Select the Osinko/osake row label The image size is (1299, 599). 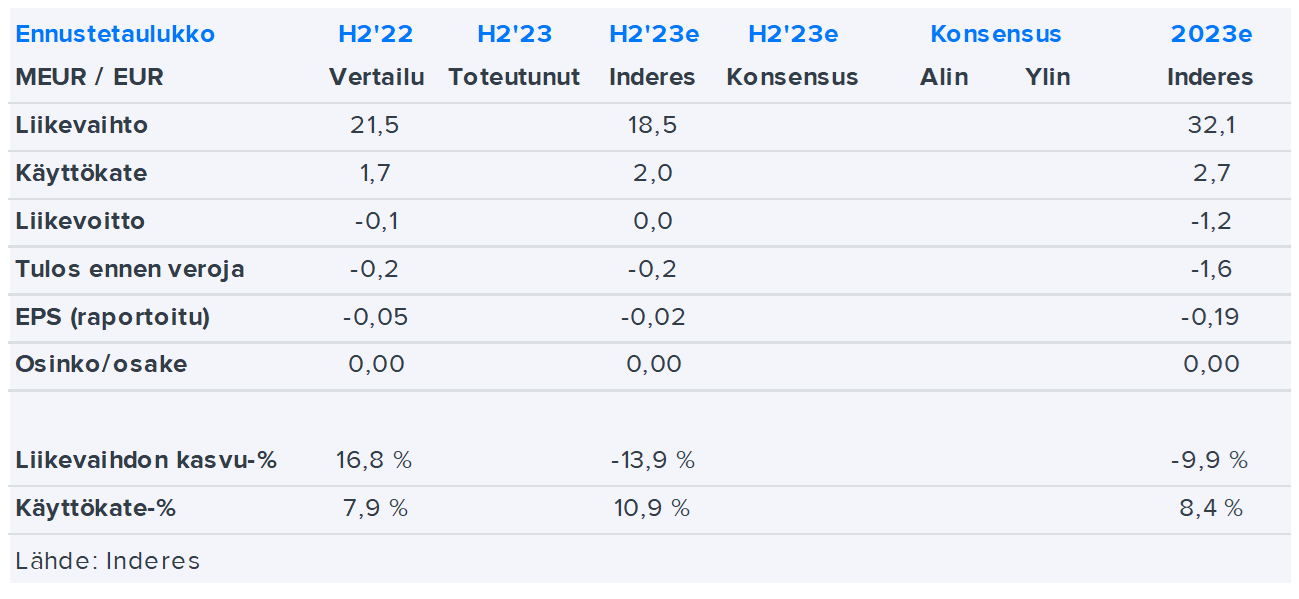click(x=101, y=364)
